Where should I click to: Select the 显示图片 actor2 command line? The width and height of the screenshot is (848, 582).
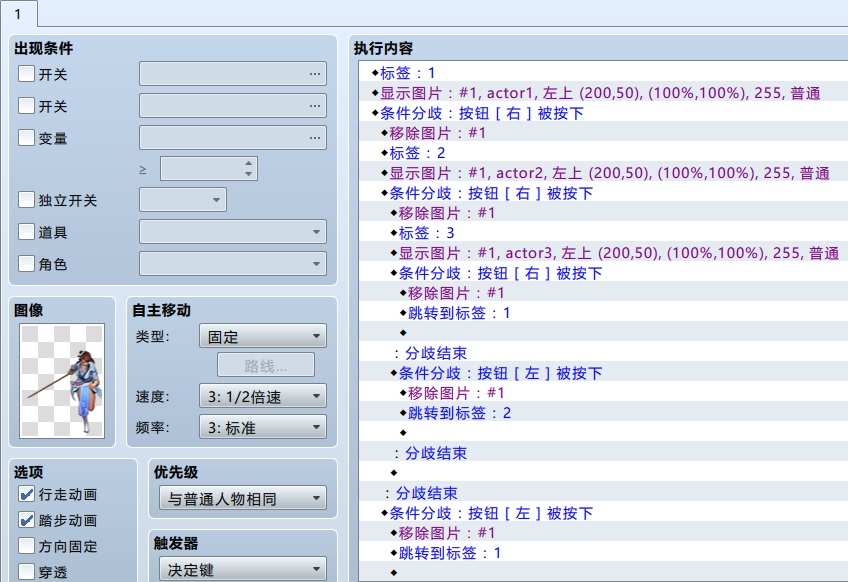pyautogui.click(x=605, y=173)
